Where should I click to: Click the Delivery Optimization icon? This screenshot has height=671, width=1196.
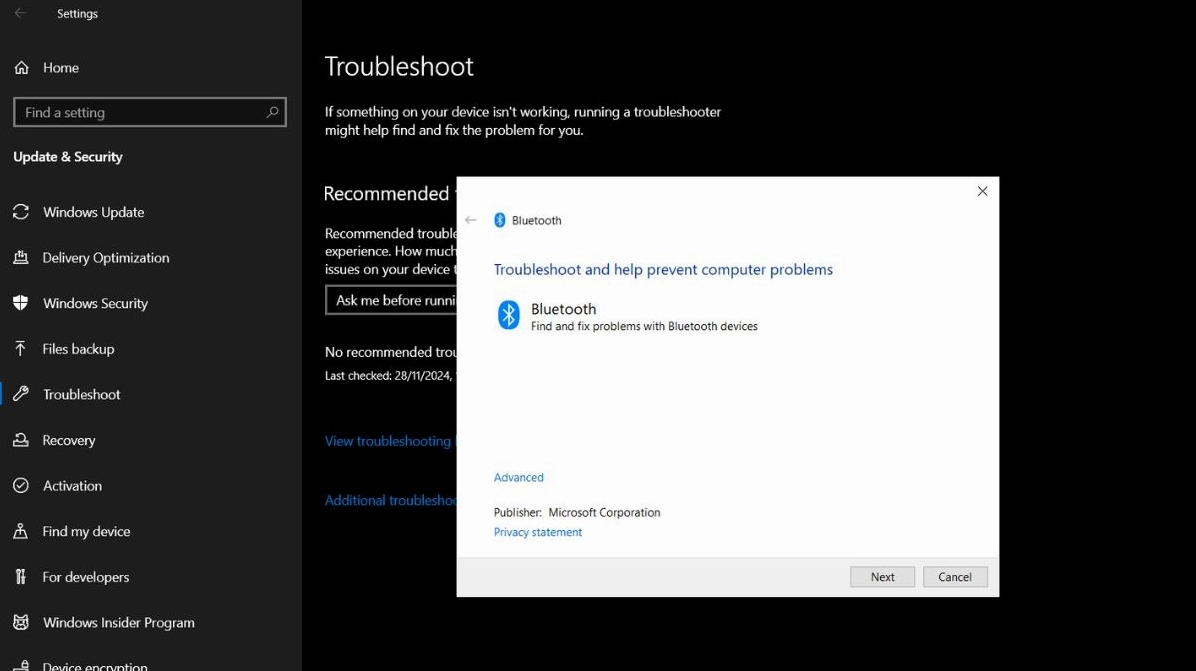(22, 257)
